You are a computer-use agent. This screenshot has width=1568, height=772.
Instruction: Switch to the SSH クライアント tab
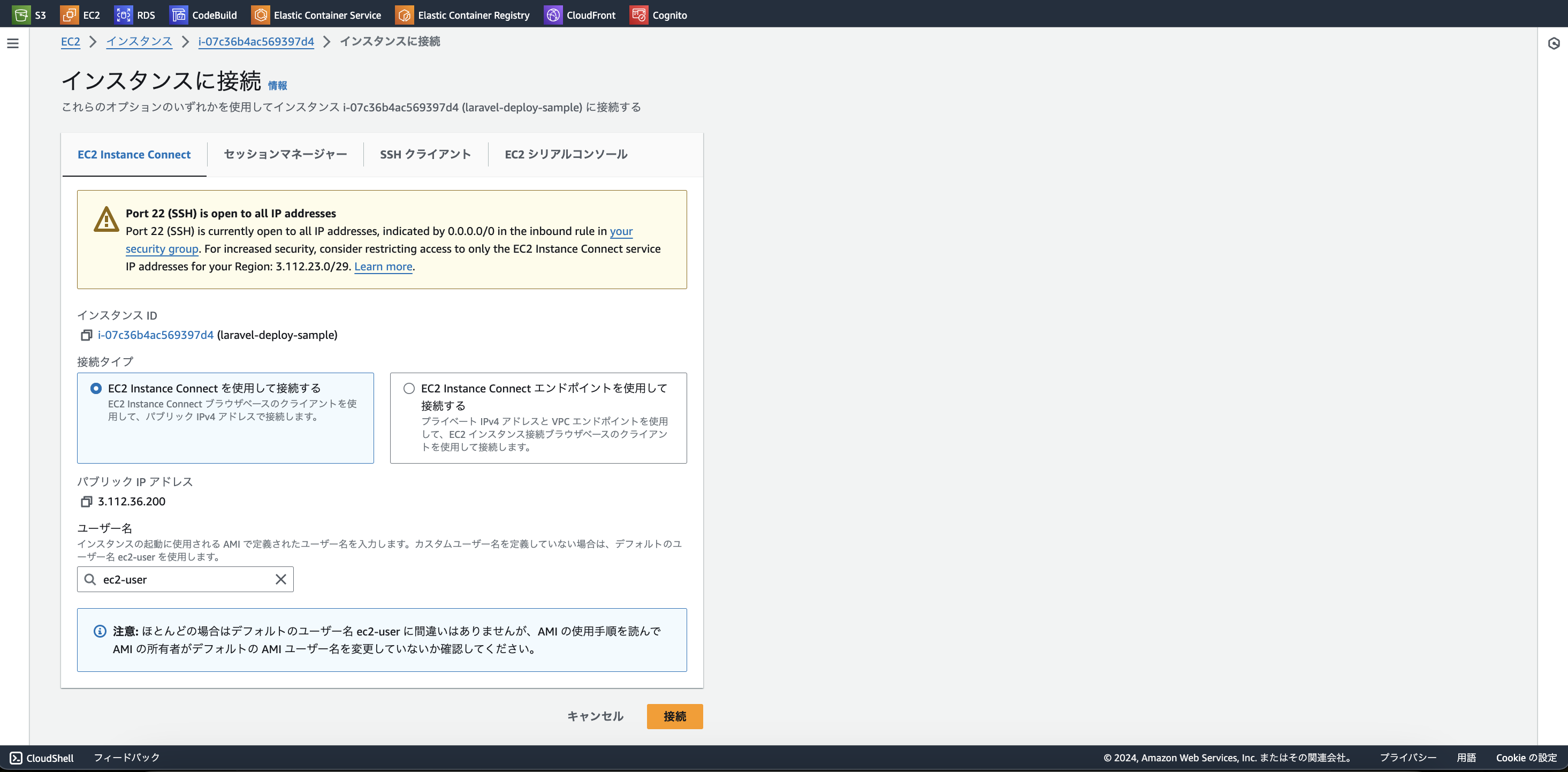(425, 154)
